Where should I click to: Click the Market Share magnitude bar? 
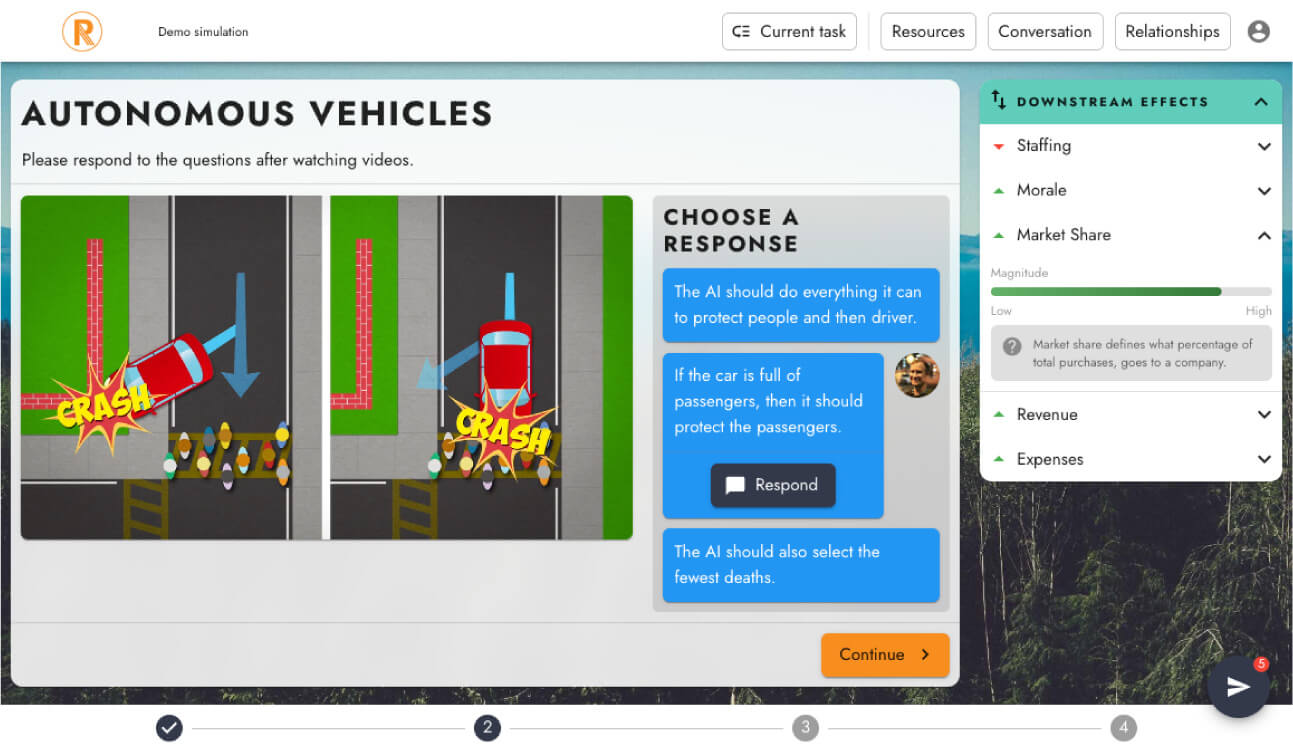(x=1131, y=292)
